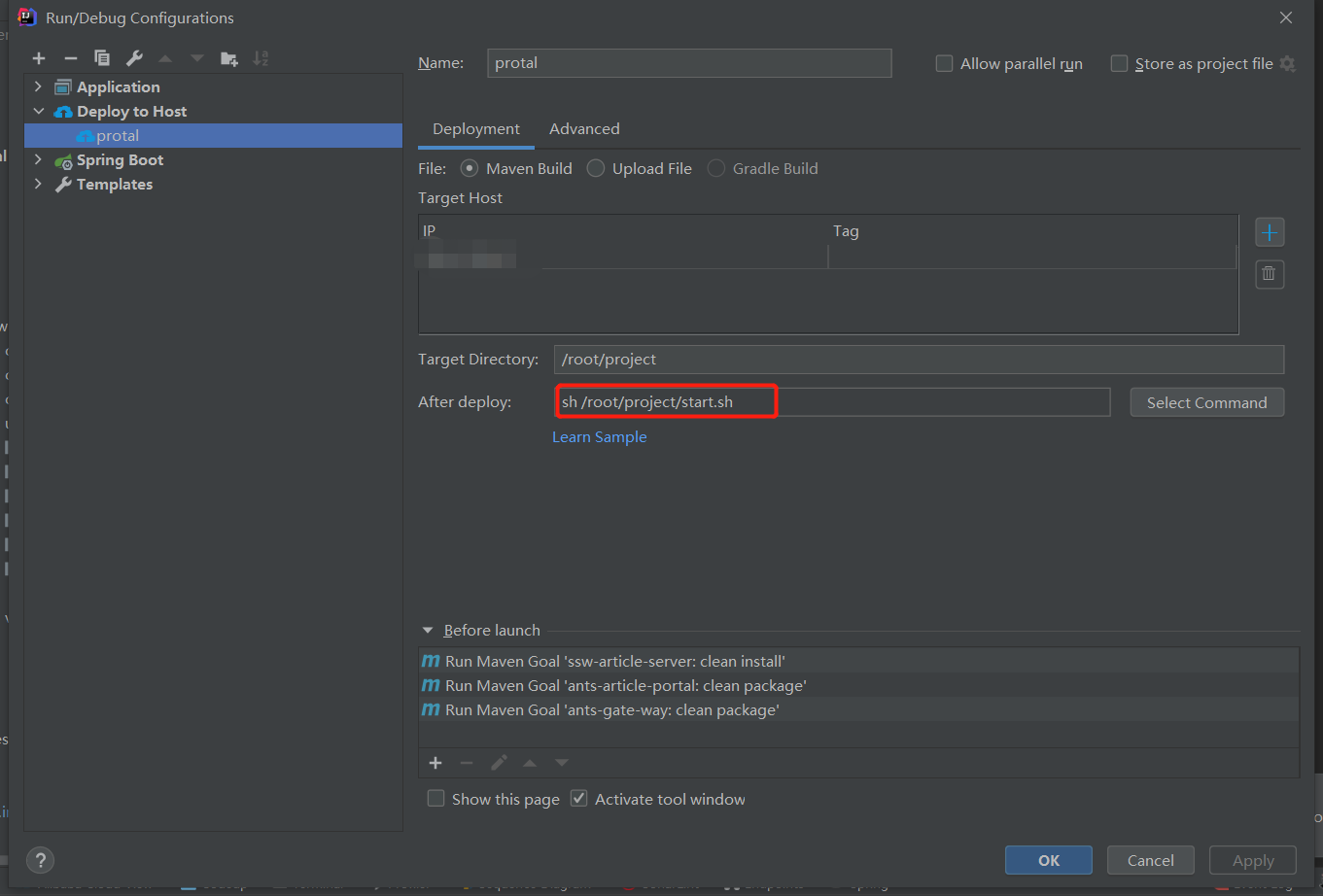Focus the Target Directory field
Image resolution: width=1323 pixels, height=896 pixels.
click(919, 360)
